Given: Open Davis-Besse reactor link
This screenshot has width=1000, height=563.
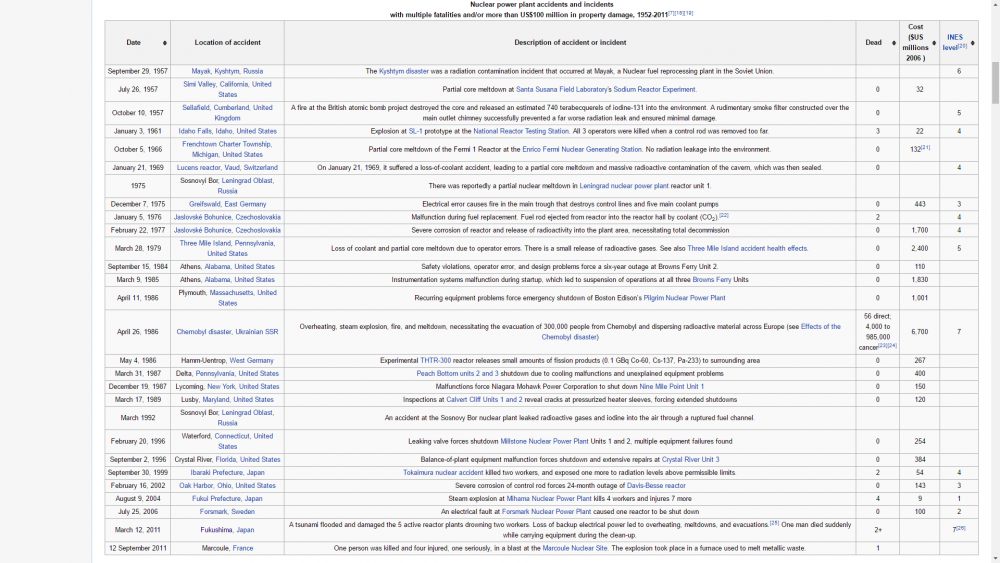Looking at the screenshot, I should click(656, 486).
